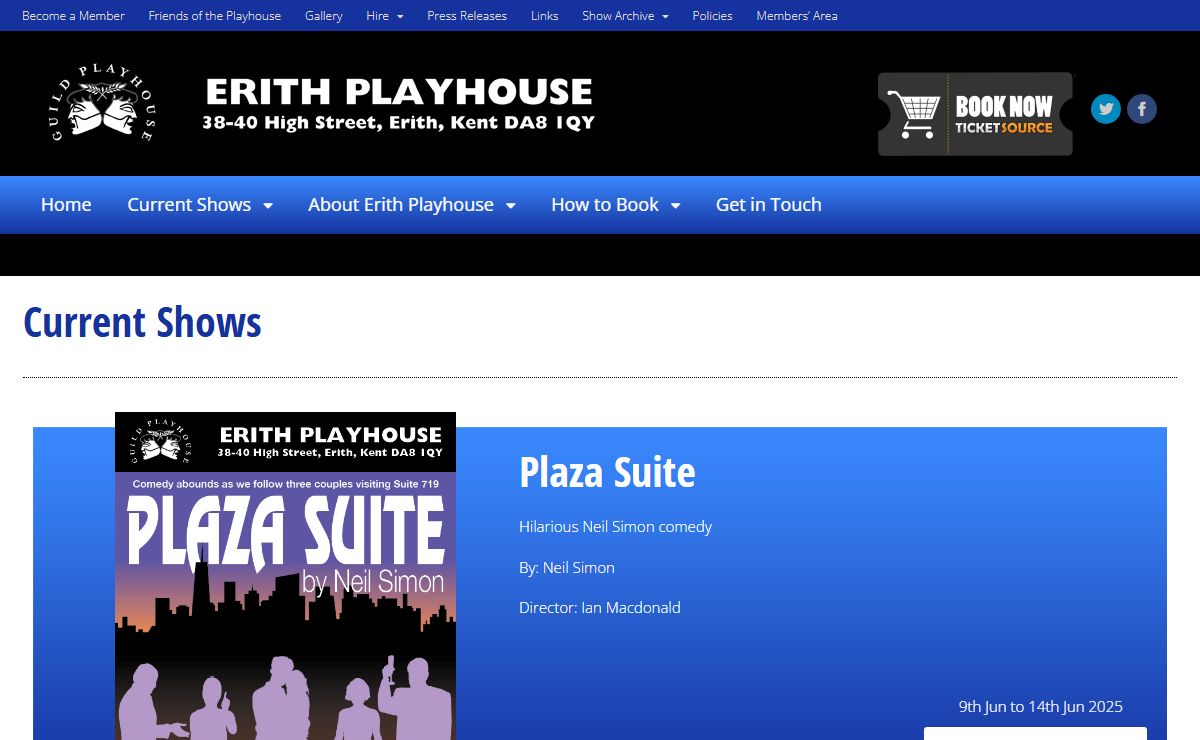
Task: Click the 9th Jun to 14th Jun 2025 dates
Action: pos(1041,707)
